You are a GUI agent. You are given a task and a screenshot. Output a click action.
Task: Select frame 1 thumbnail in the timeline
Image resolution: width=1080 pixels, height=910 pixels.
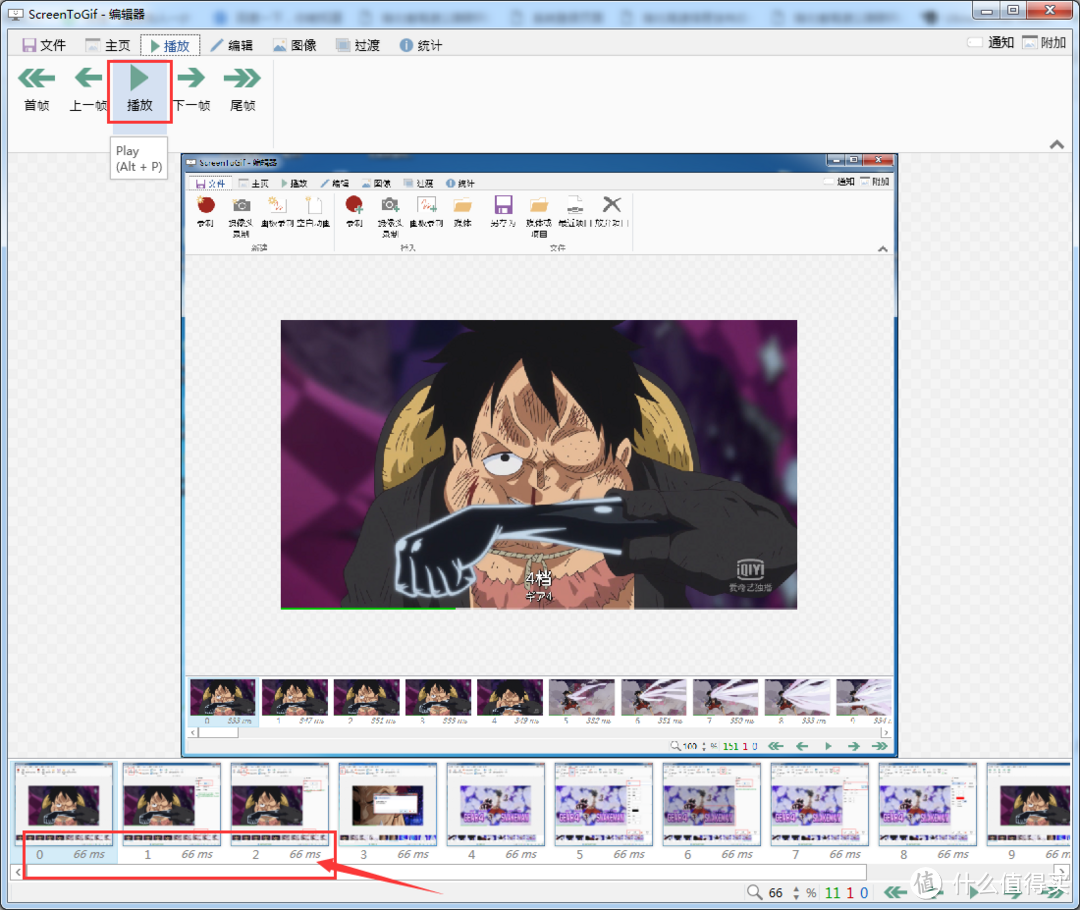(172, 804)
